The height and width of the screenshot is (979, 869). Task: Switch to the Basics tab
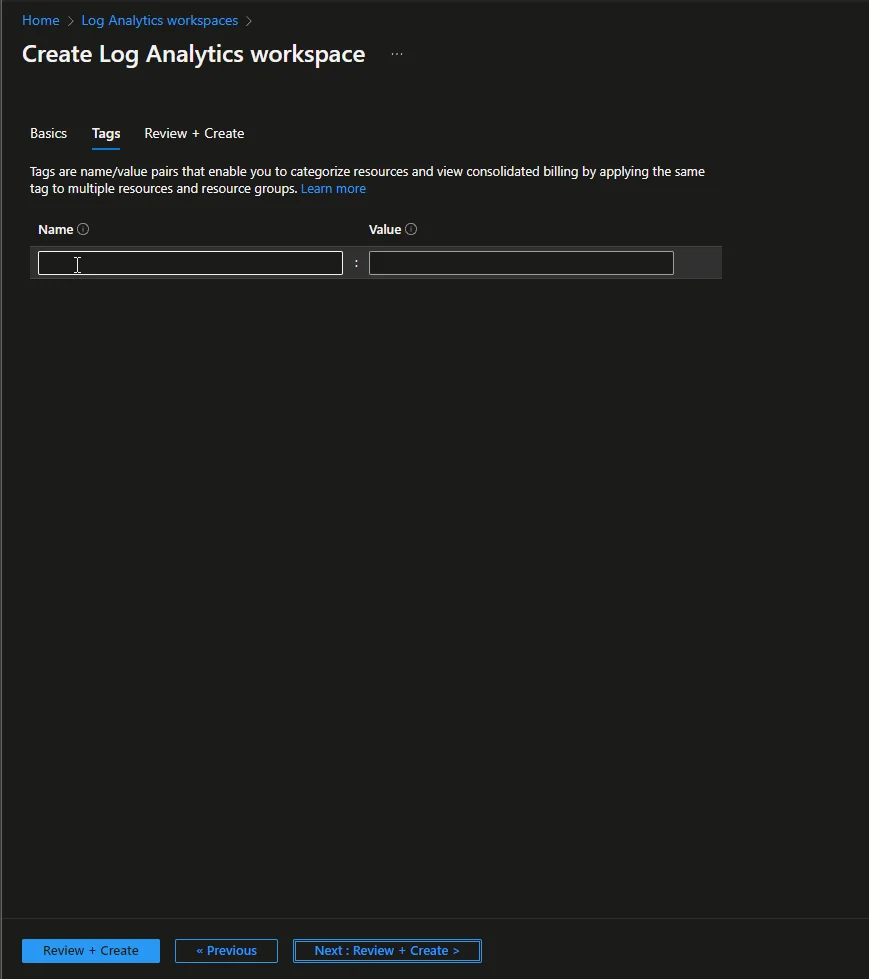[x=49, y=134]
